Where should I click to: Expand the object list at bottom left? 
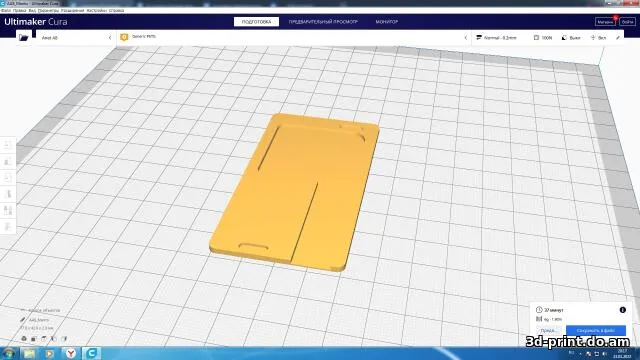coord(41,311)
